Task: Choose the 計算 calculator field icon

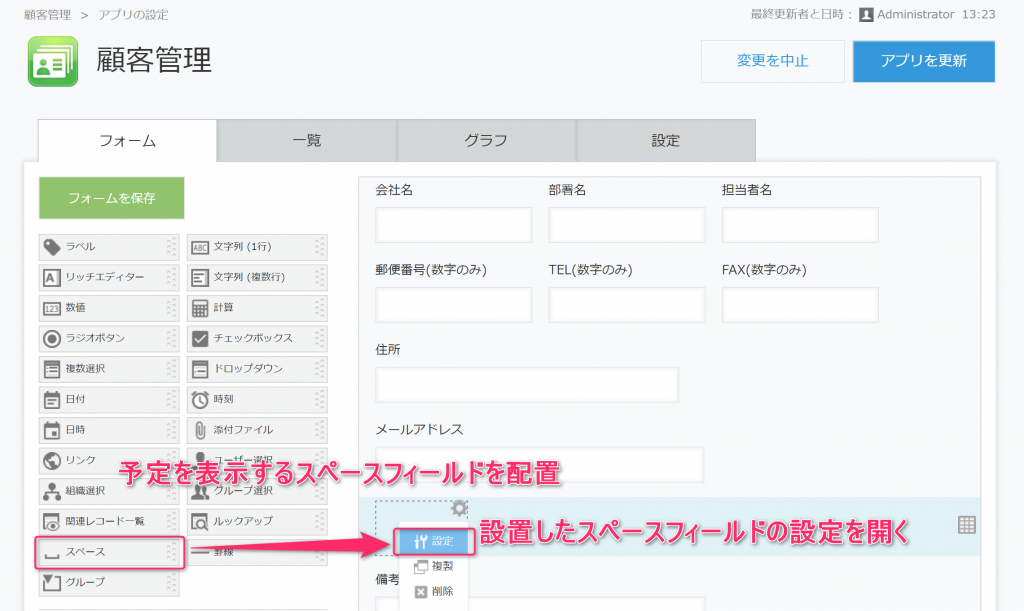Action: tap(200, 308)
